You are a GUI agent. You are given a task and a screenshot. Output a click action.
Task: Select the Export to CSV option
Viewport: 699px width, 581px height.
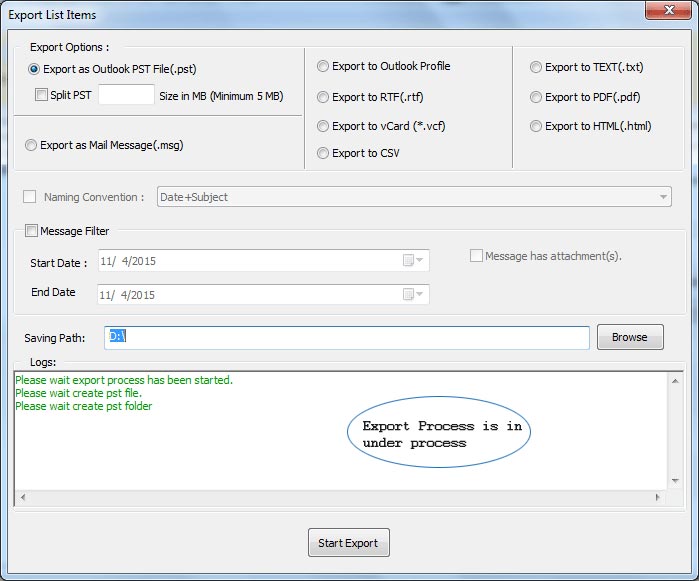323,153
